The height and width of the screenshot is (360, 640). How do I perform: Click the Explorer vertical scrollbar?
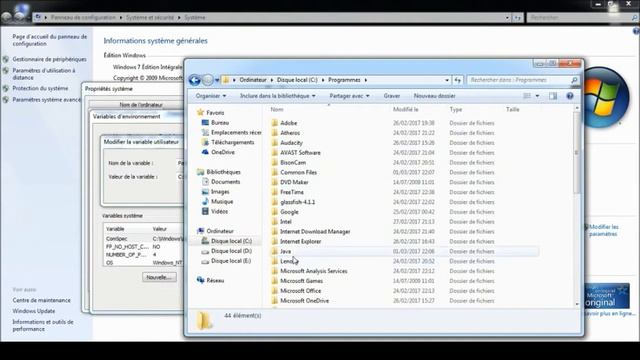point(577,206)
